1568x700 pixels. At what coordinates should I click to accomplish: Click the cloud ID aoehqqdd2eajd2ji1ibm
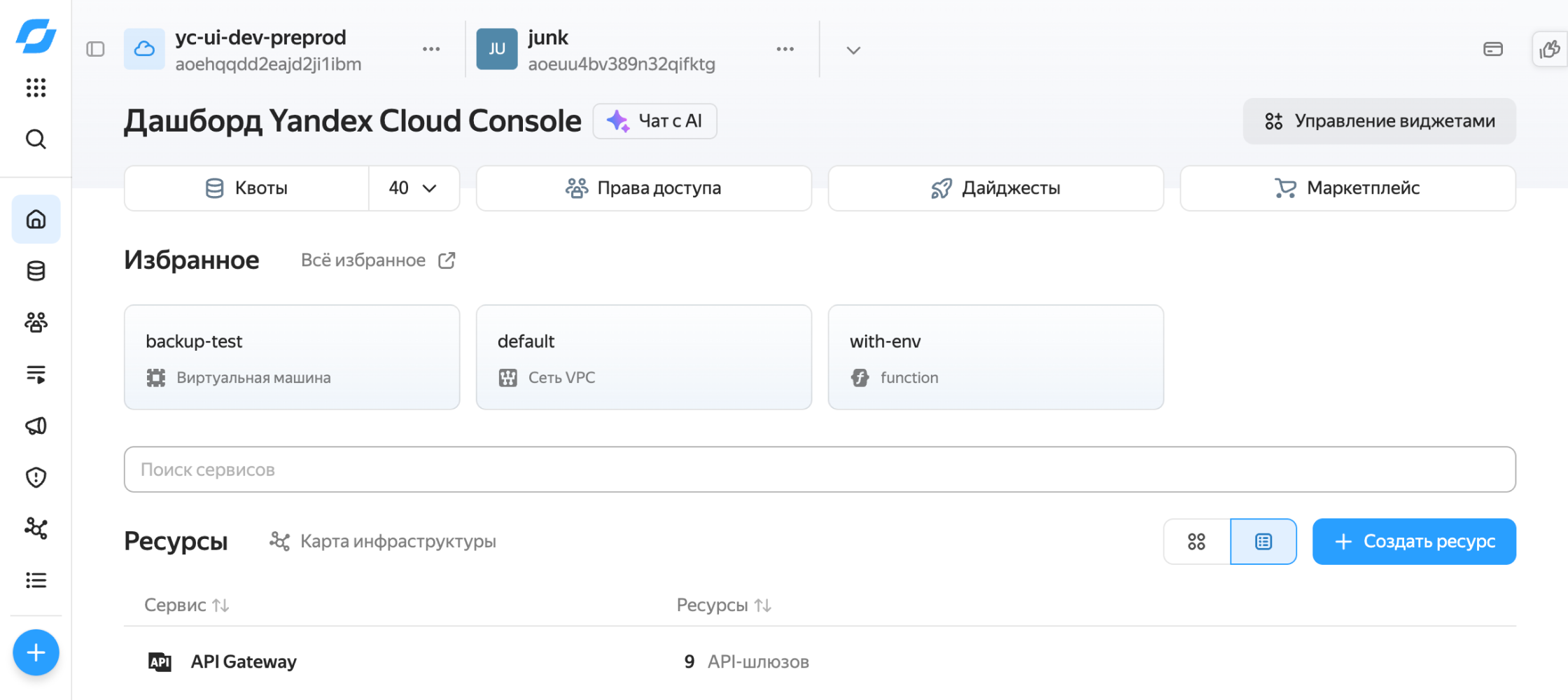(268, 64)
